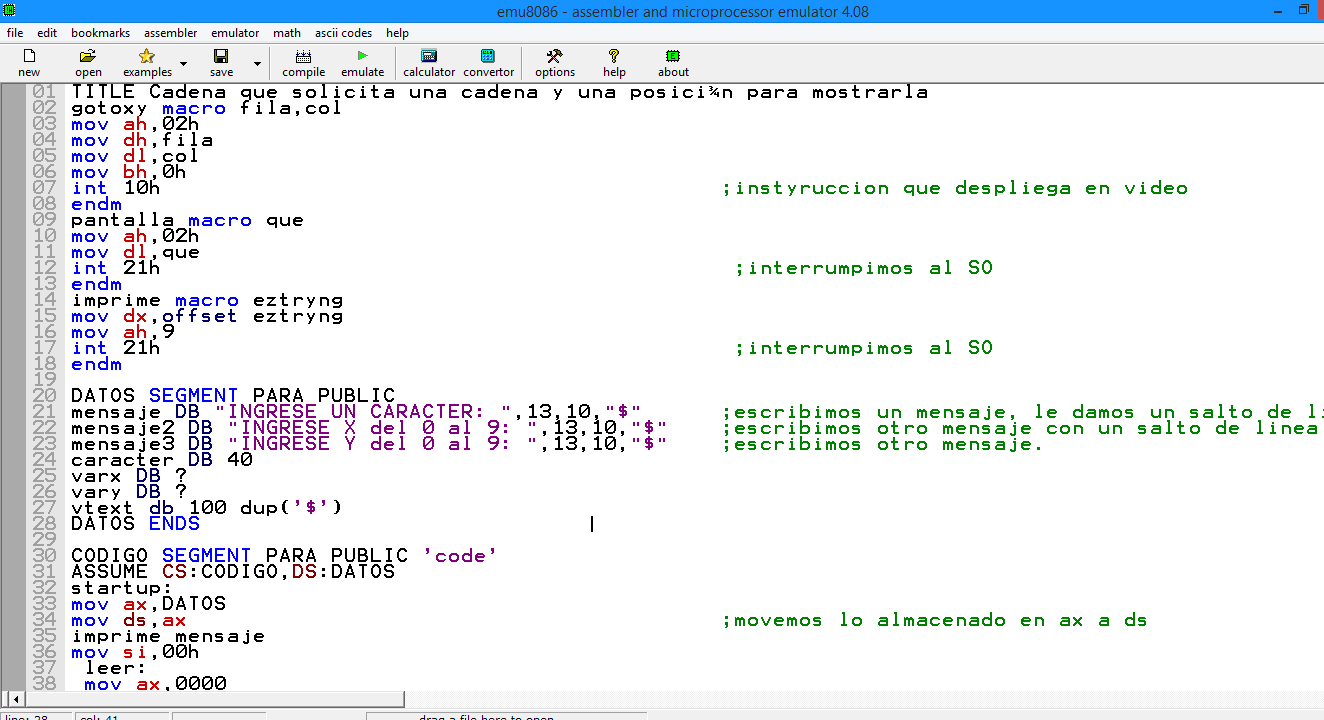Click 'gotoxy macro fila,col' line
Viewport: 1324px width, 720px height.
tap(207, 108)
